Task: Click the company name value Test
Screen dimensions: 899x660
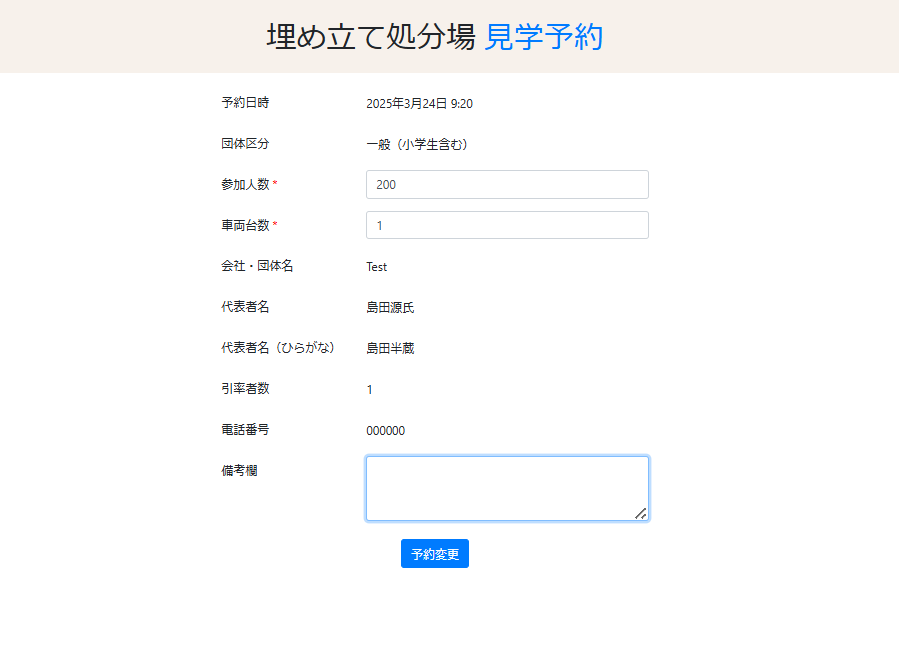Action: 377,267
